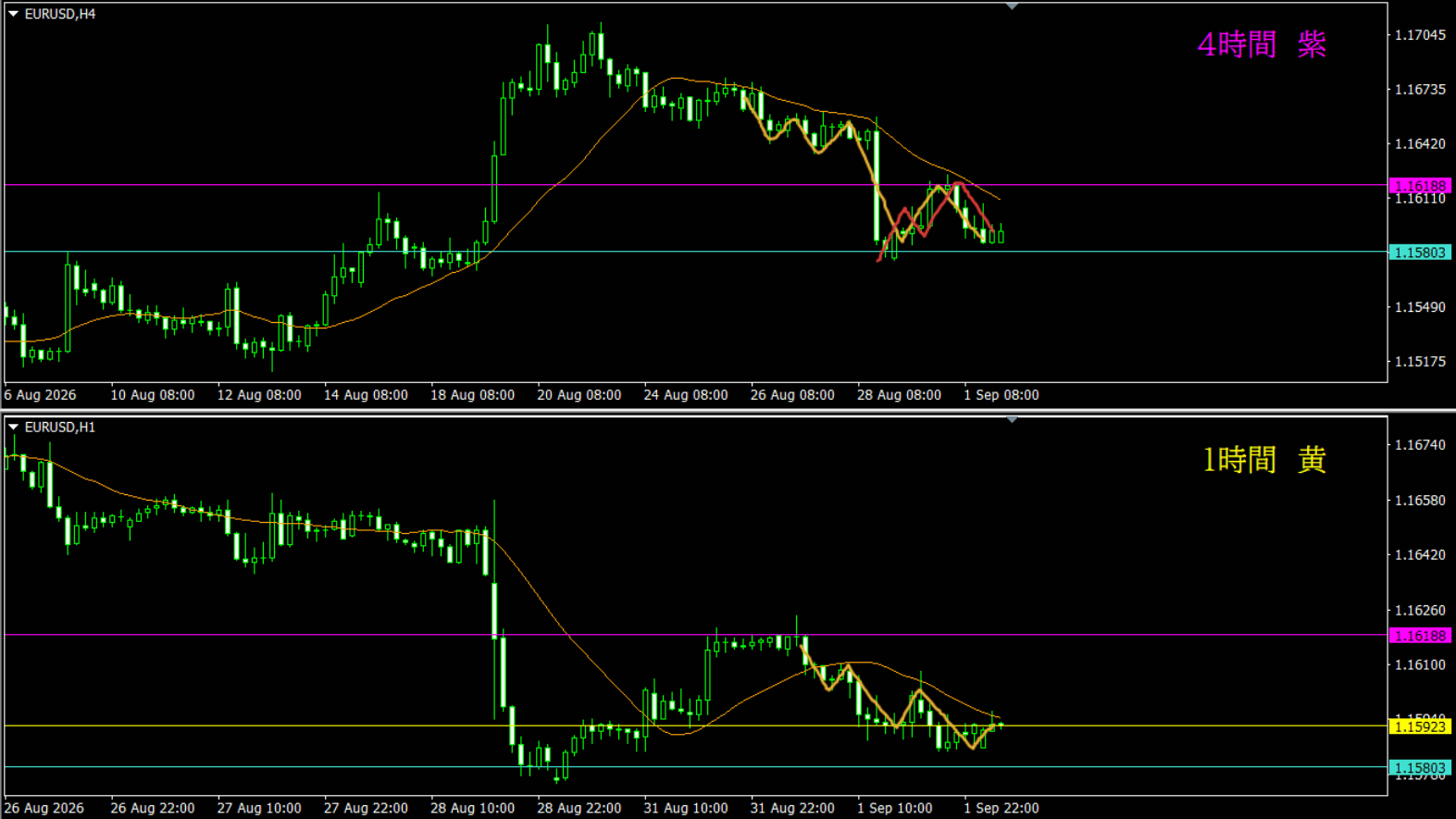Select the cyan 1.15803 price label in H4 chart
1456x819 pixels.
1420,253
